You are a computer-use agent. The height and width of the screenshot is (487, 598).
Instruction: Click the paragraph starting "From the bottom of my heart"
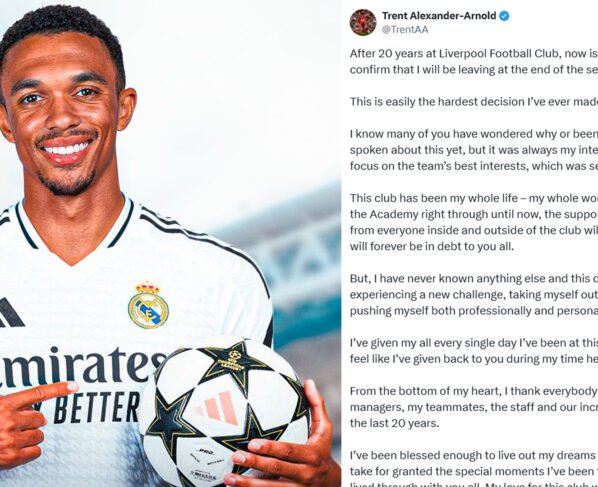coord(474,407)
